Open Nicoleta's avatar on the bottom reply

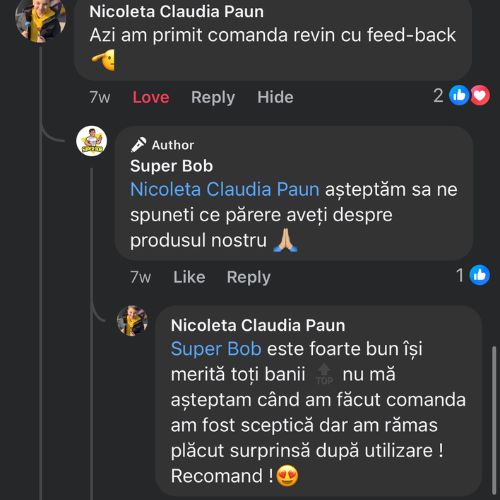point(132,321)
